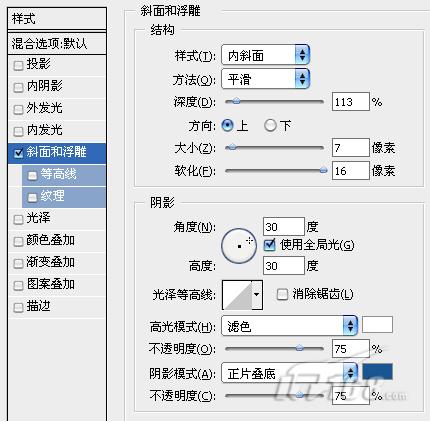
Task: Enable the 等高线 contour checkbox
Action: pyautogui.click(x=32, y=175)
